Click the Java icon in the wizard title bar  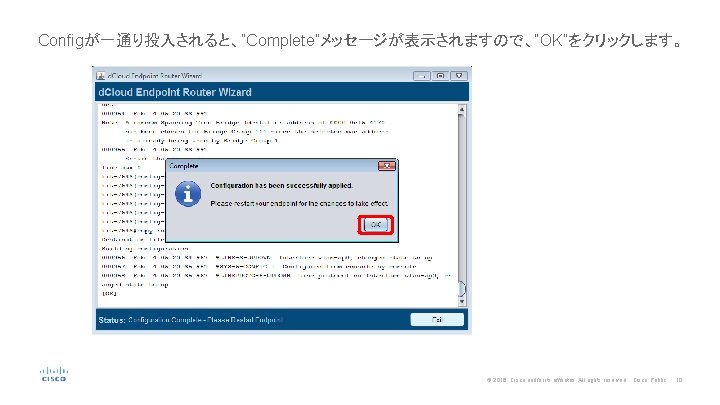click(101, 76)
